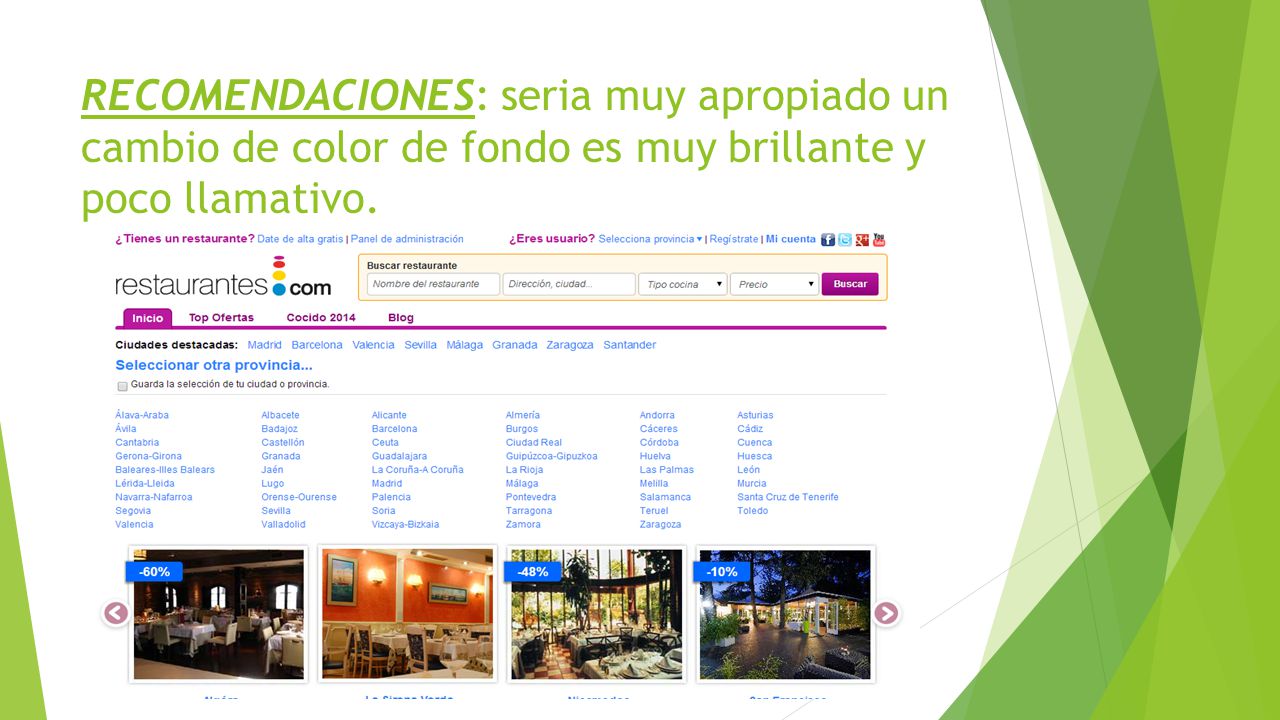Viewport: 1280px width, 720px height.
Task: Switch to the Inicio tab
Action: click(x=148, y=318)
